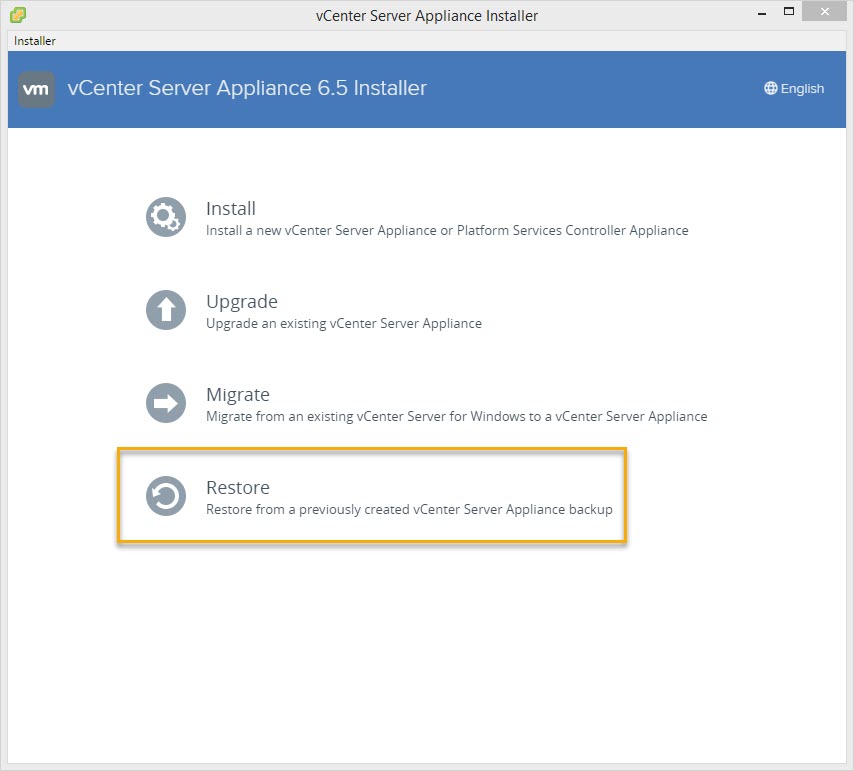
Task: Select the Install heading
Action: tap(231, 208)
